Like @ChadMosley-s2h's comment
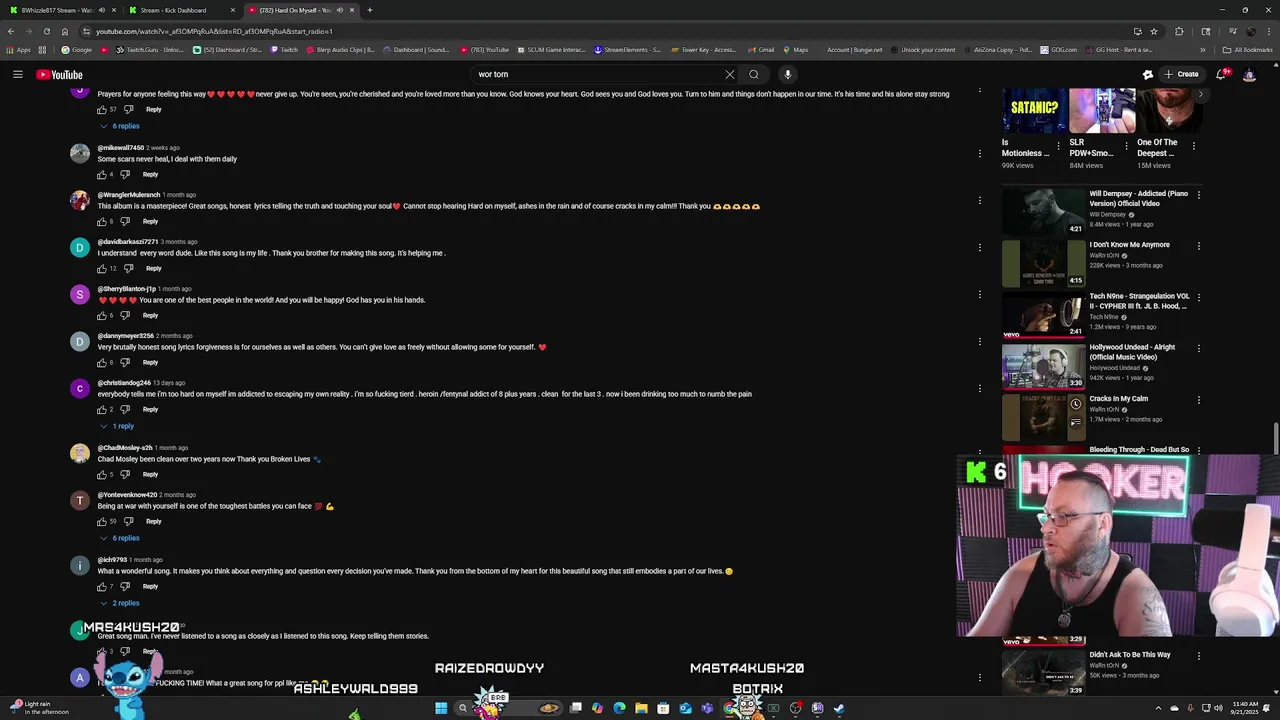The width and height of the screenshot is (1280, 720). tap(102, 474)
